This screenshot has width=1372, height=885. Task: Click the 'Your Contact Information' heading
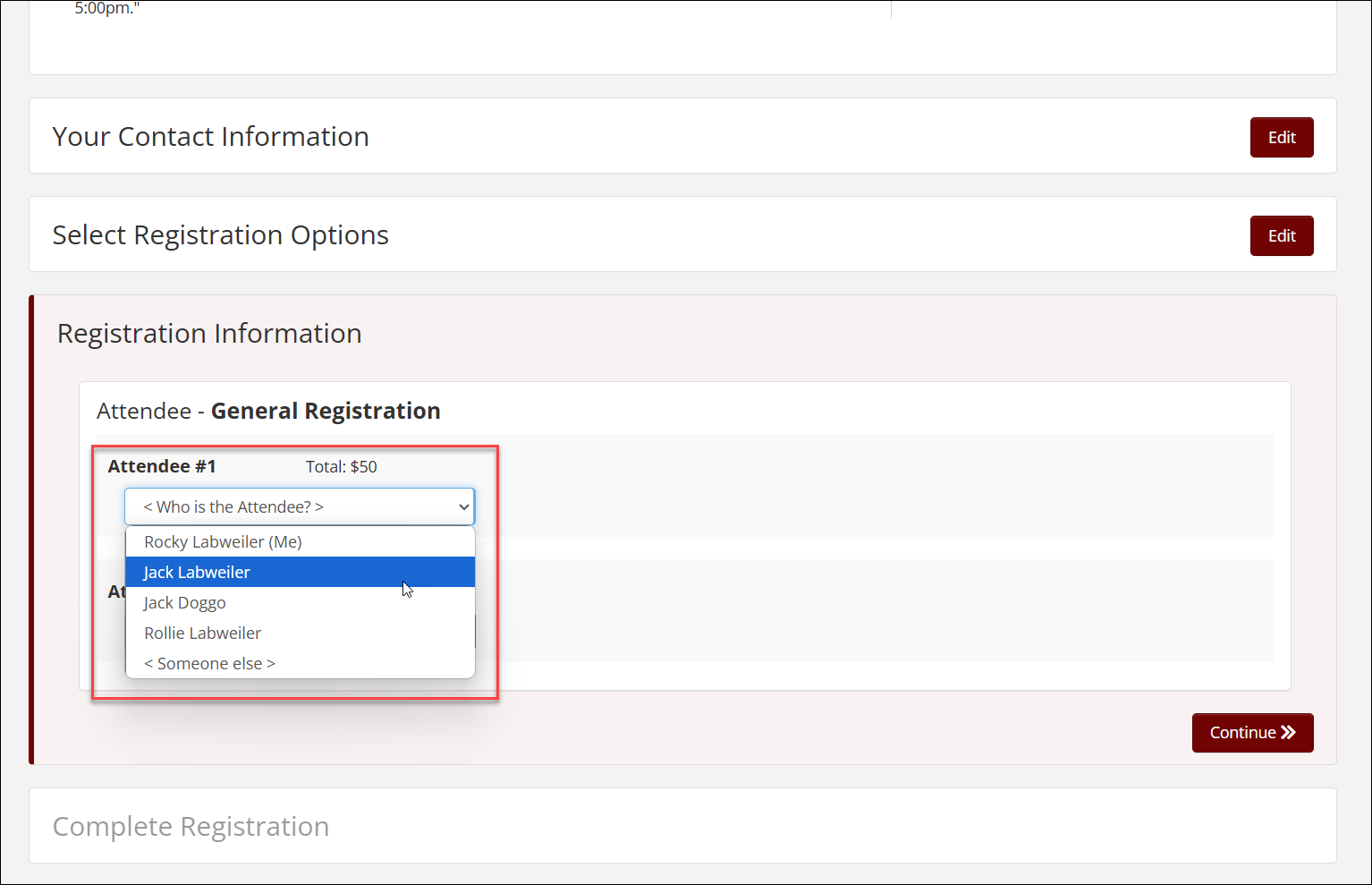210,137
